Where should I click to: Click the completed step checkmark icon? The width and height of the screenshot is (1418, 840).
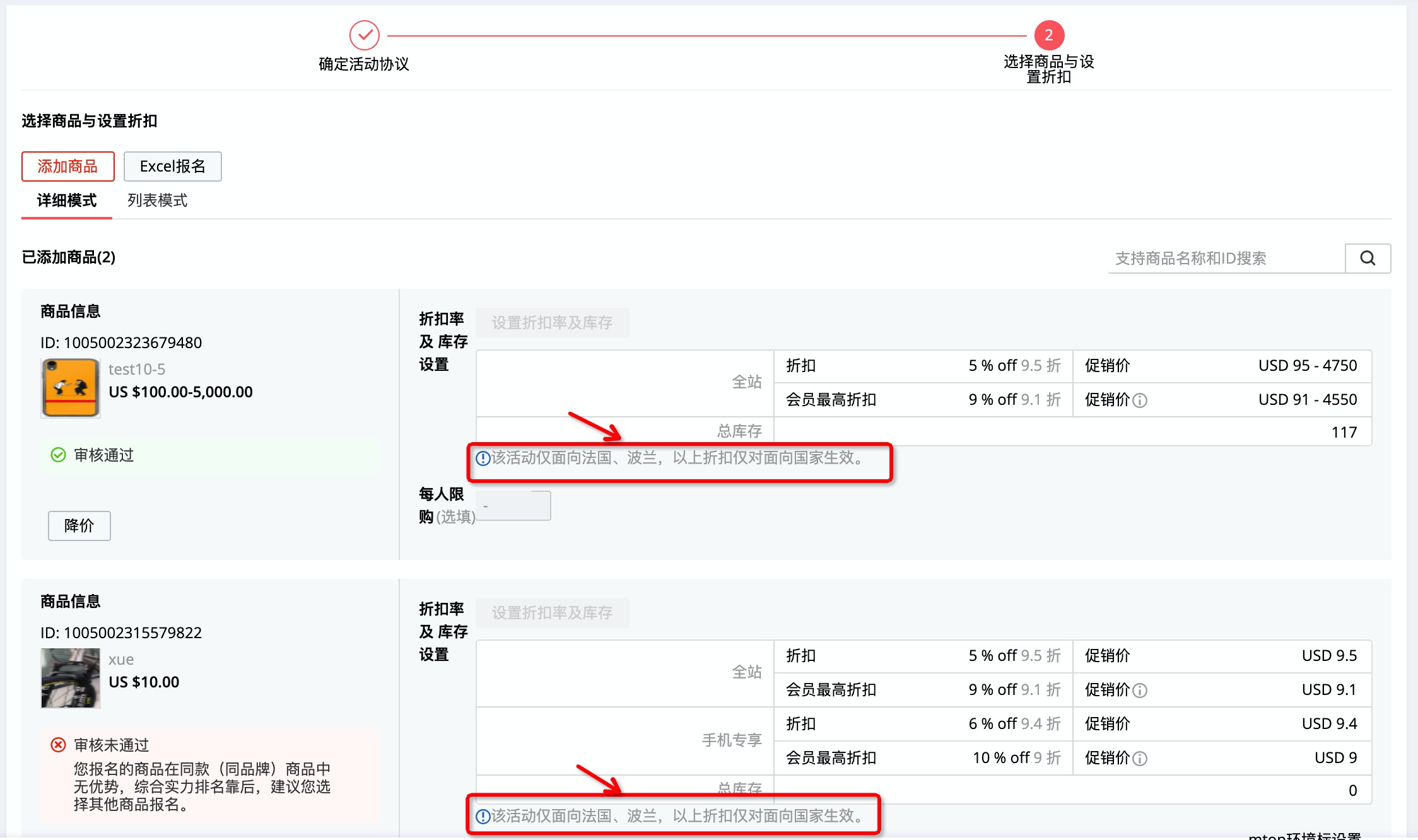click(x=365, y=35)
